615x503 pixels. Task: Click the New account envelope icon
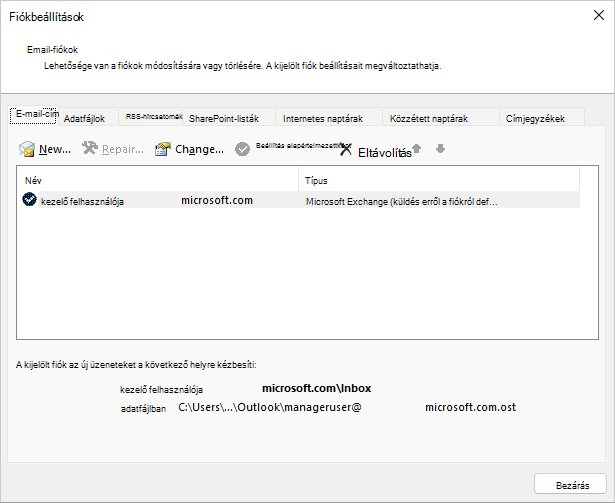(x=27, y=149)
